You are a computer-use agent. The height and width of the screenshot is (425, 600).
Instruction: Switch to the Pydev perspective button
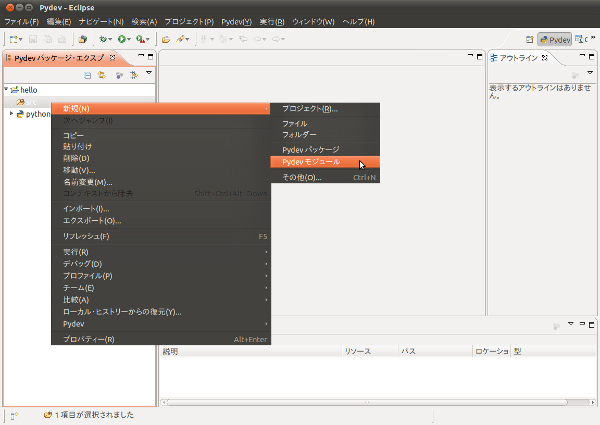[554, 39]
